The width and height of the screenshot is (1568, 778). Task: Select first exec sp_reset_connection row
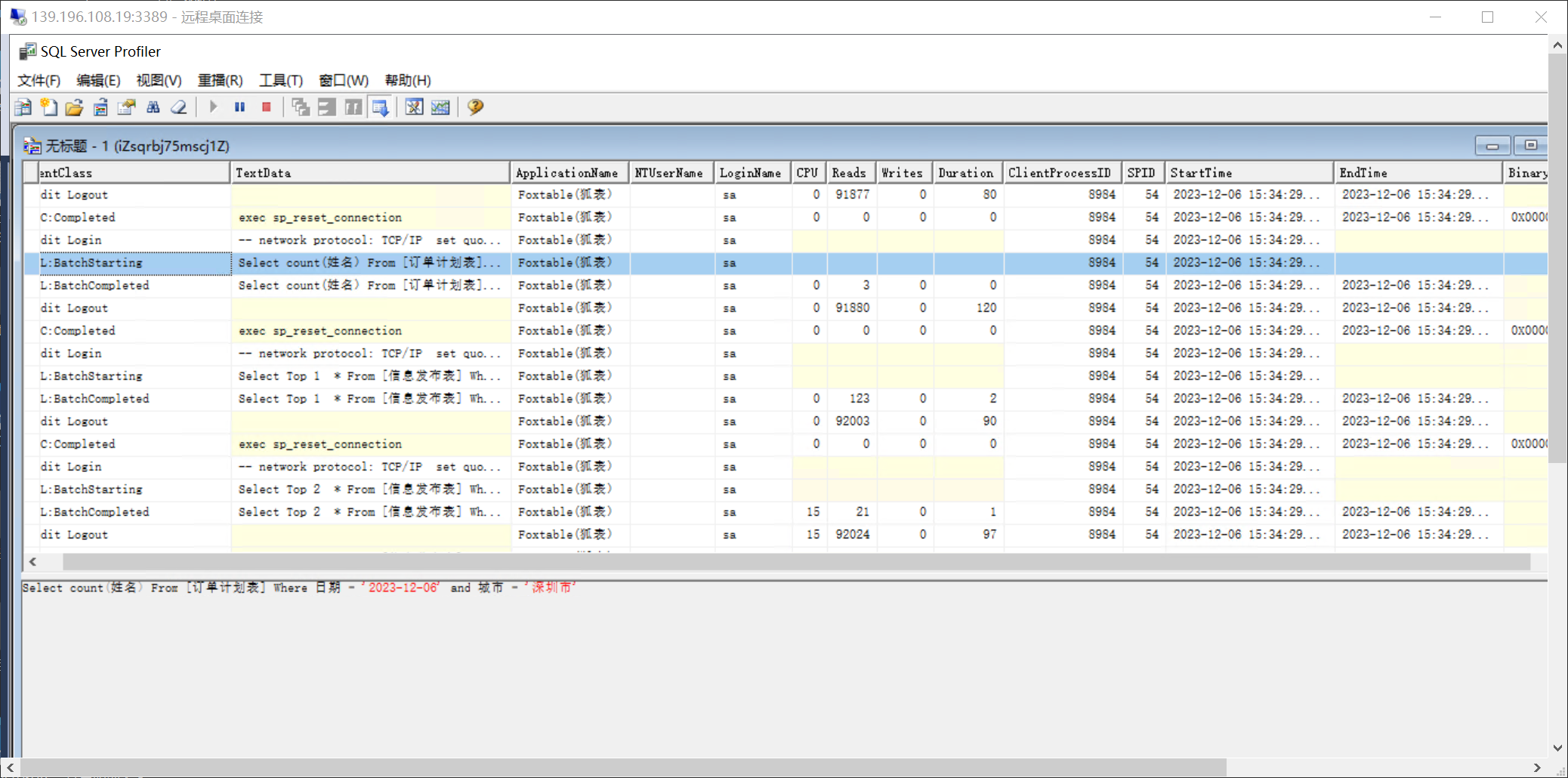786,218
